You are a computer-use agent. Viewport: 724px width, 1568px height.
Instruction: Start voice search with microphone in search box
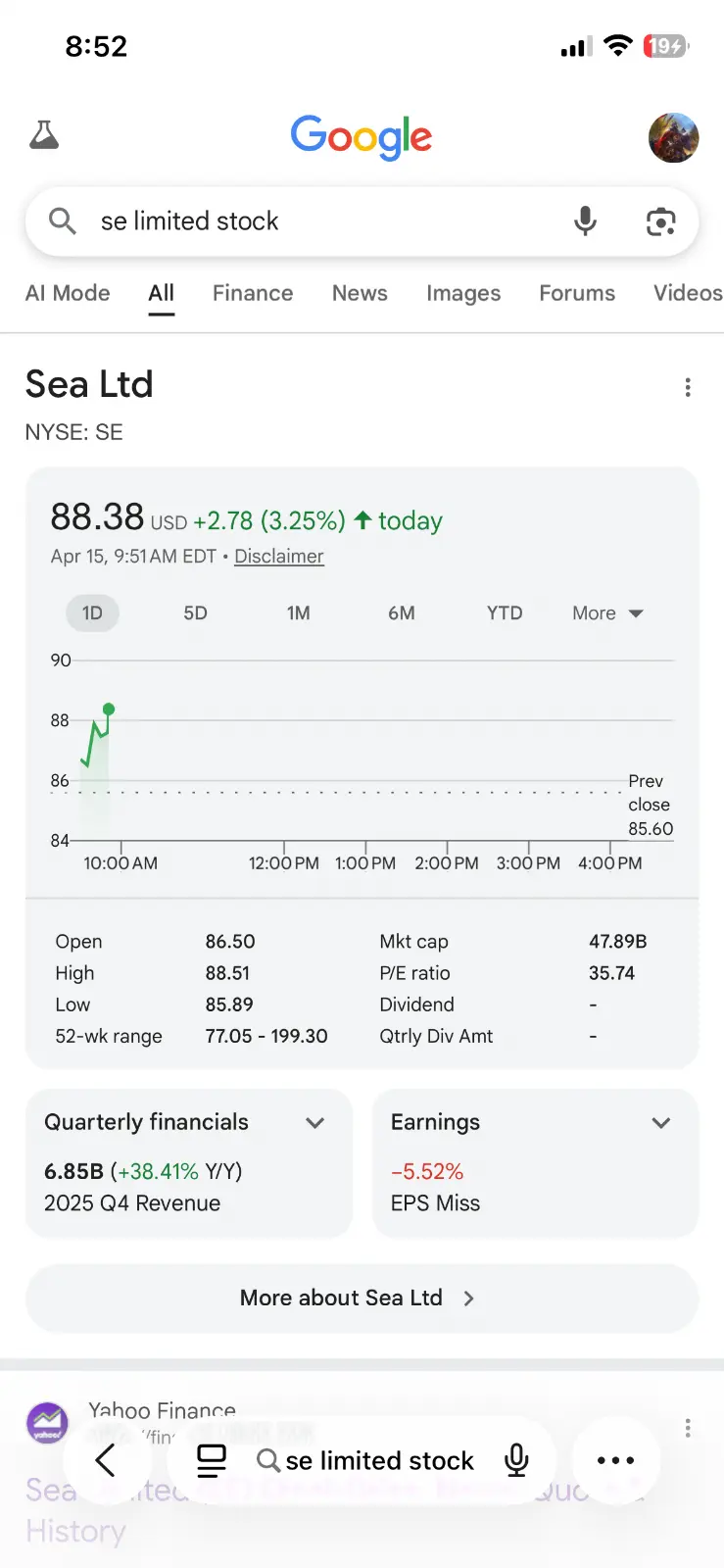click(585, 221)
